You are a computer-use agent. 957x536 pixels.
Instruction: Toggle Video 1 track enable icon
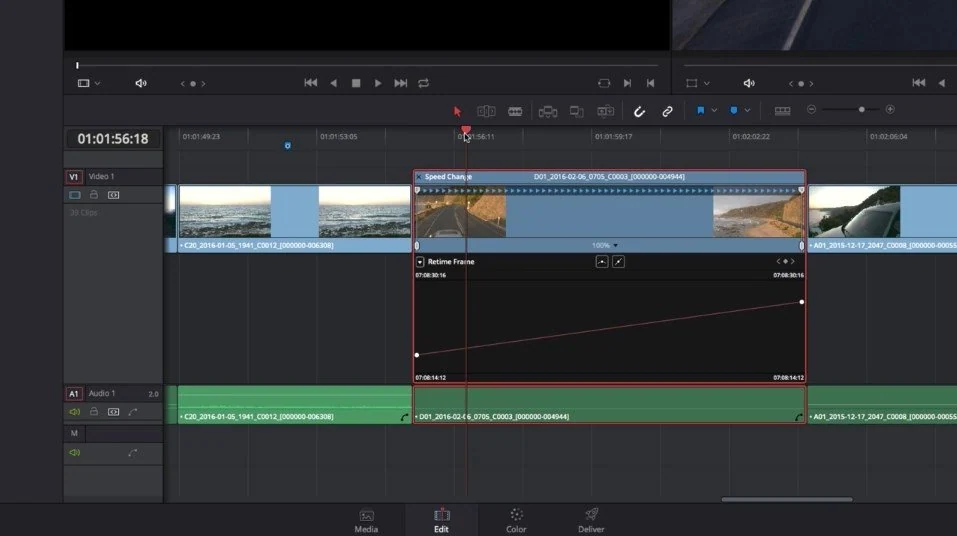(x=74, y=195)
